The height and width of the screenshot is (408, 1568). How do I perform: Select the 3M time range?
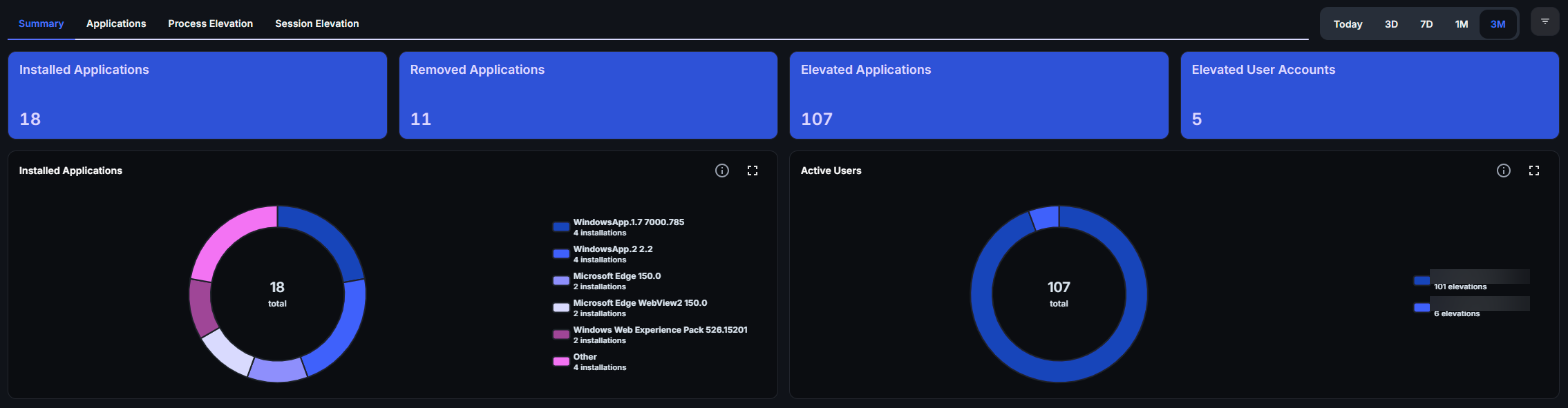pyautogui.click(x=1498, y=24)
